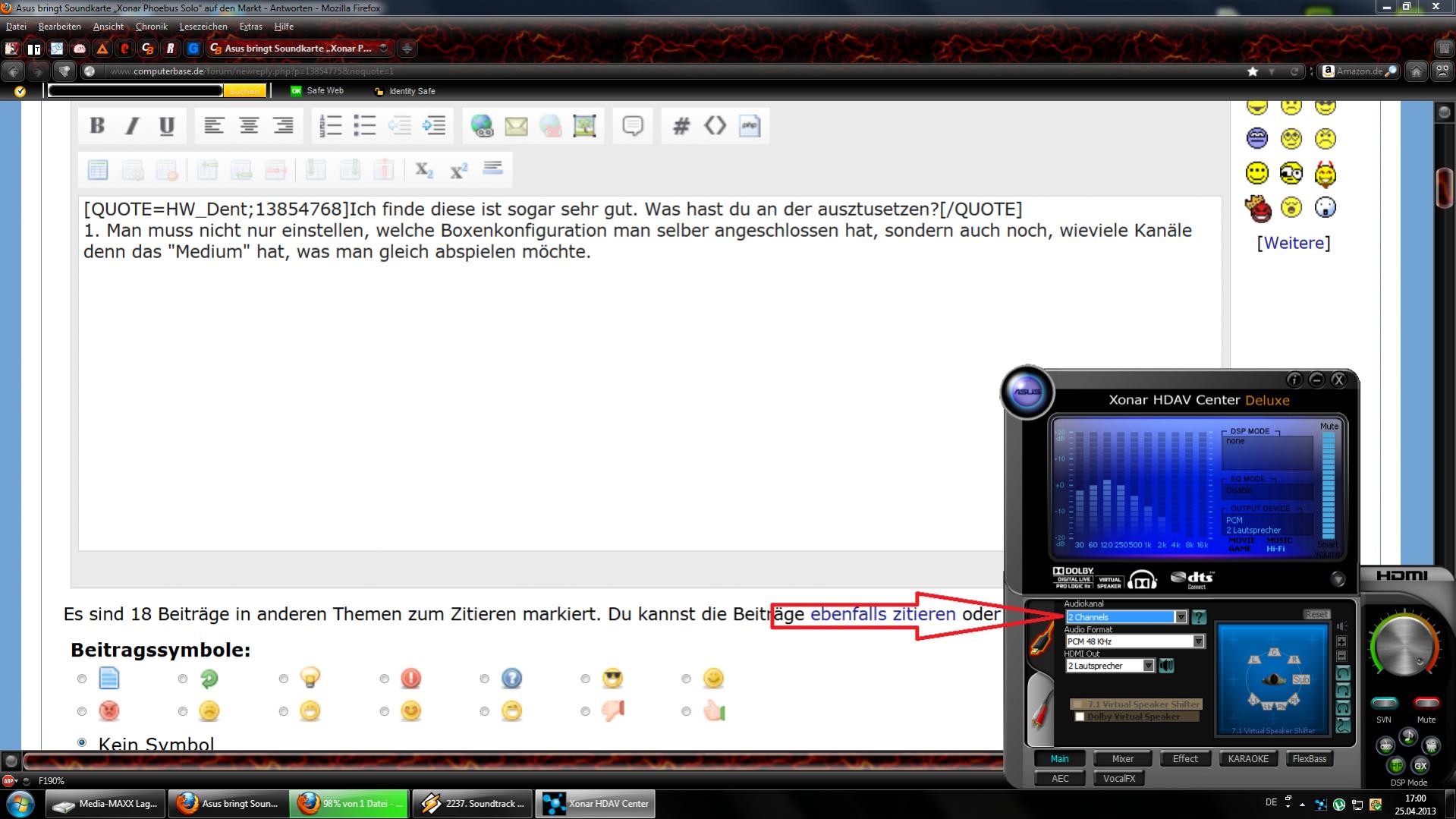Insert an image into the post
This screenshot has height=819, width=1456.
[585, 125]
